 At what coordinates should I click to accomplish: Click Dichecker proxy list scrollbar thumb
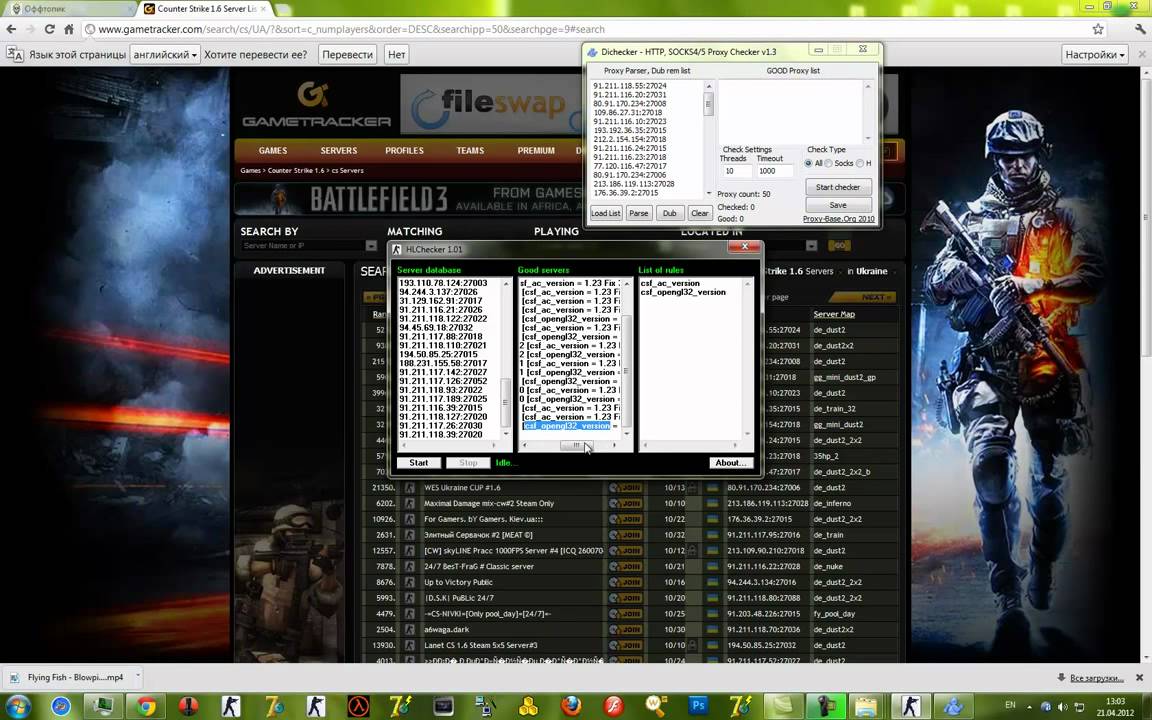pyautogui.click(x=708, y=105)
